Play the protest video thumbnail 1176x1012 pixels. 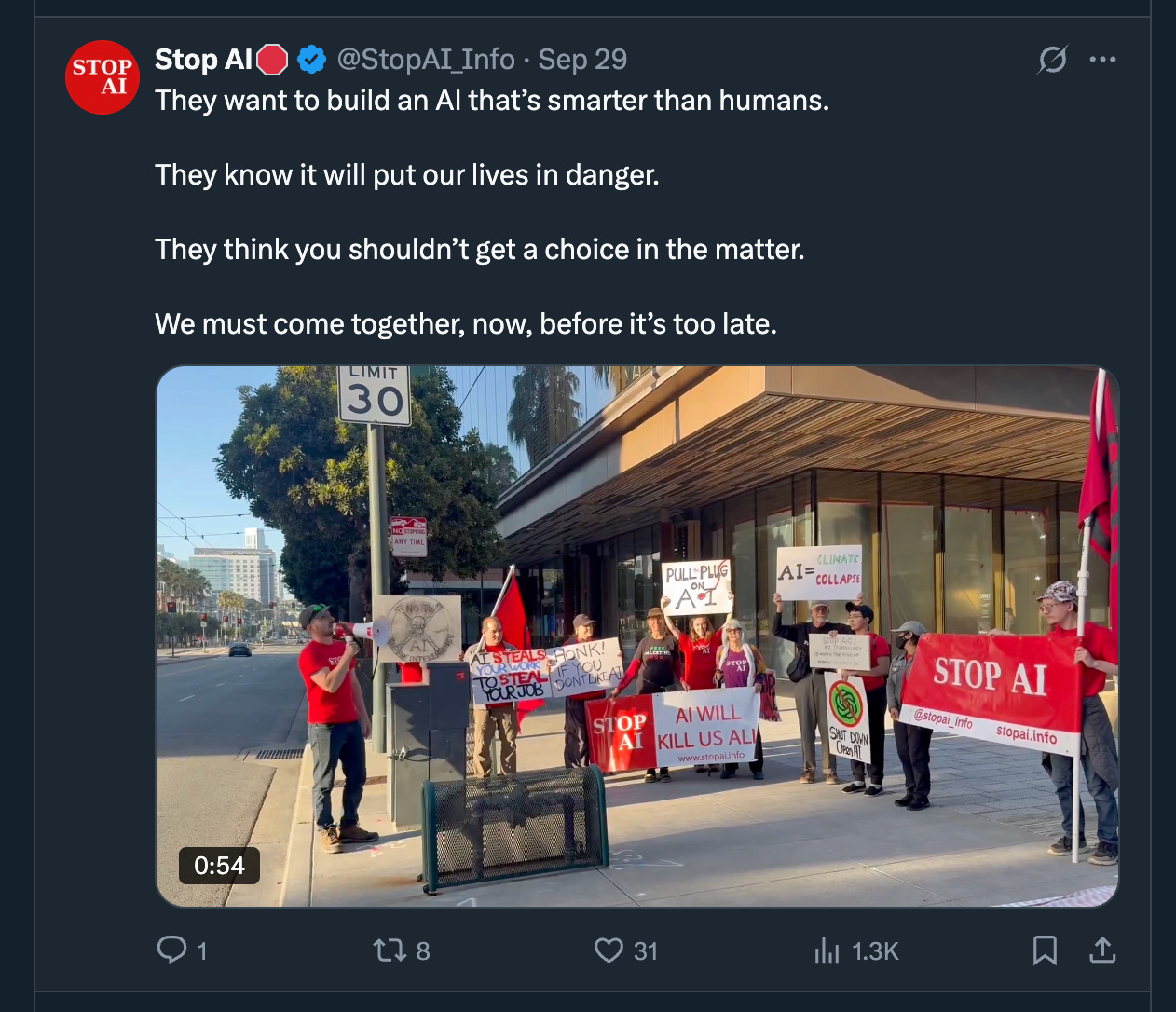click(x=637, y=636)
